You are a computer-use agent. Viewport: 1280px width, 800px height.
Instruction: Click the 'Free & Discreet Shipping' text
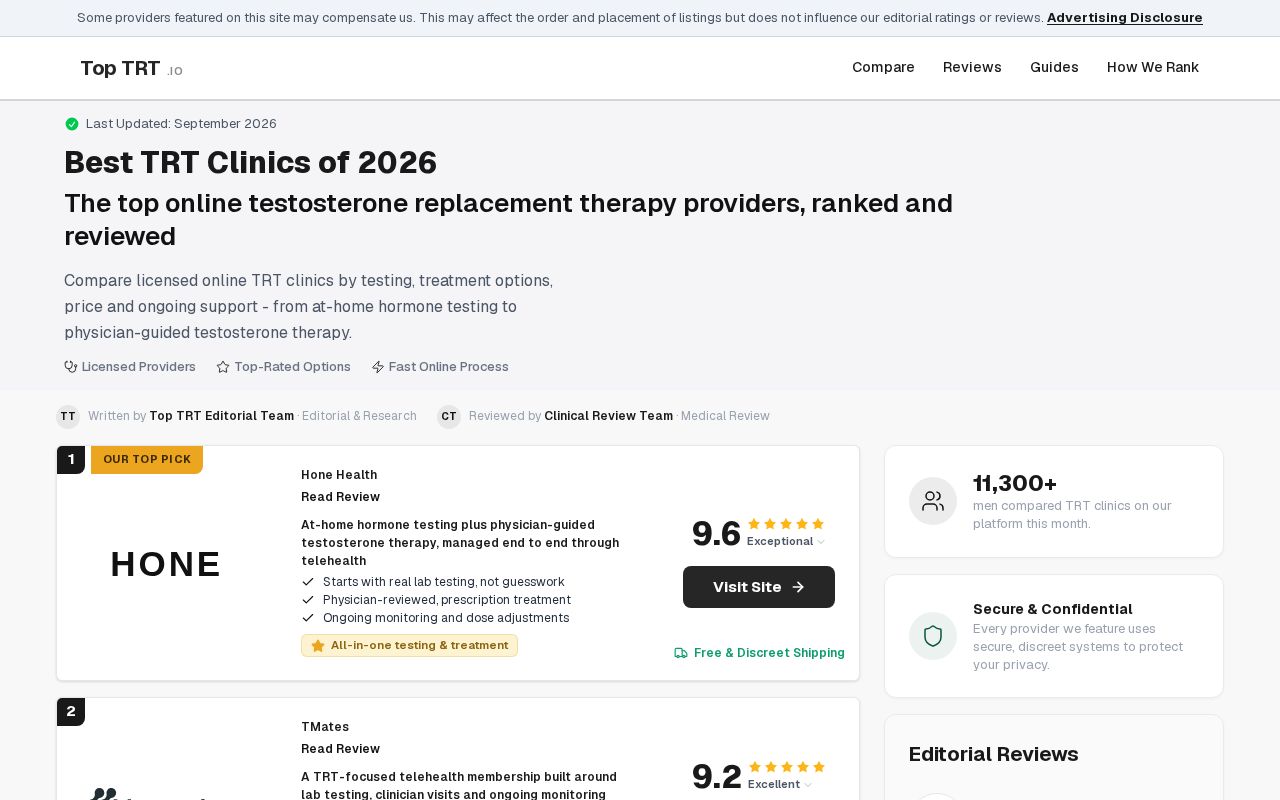769,653
